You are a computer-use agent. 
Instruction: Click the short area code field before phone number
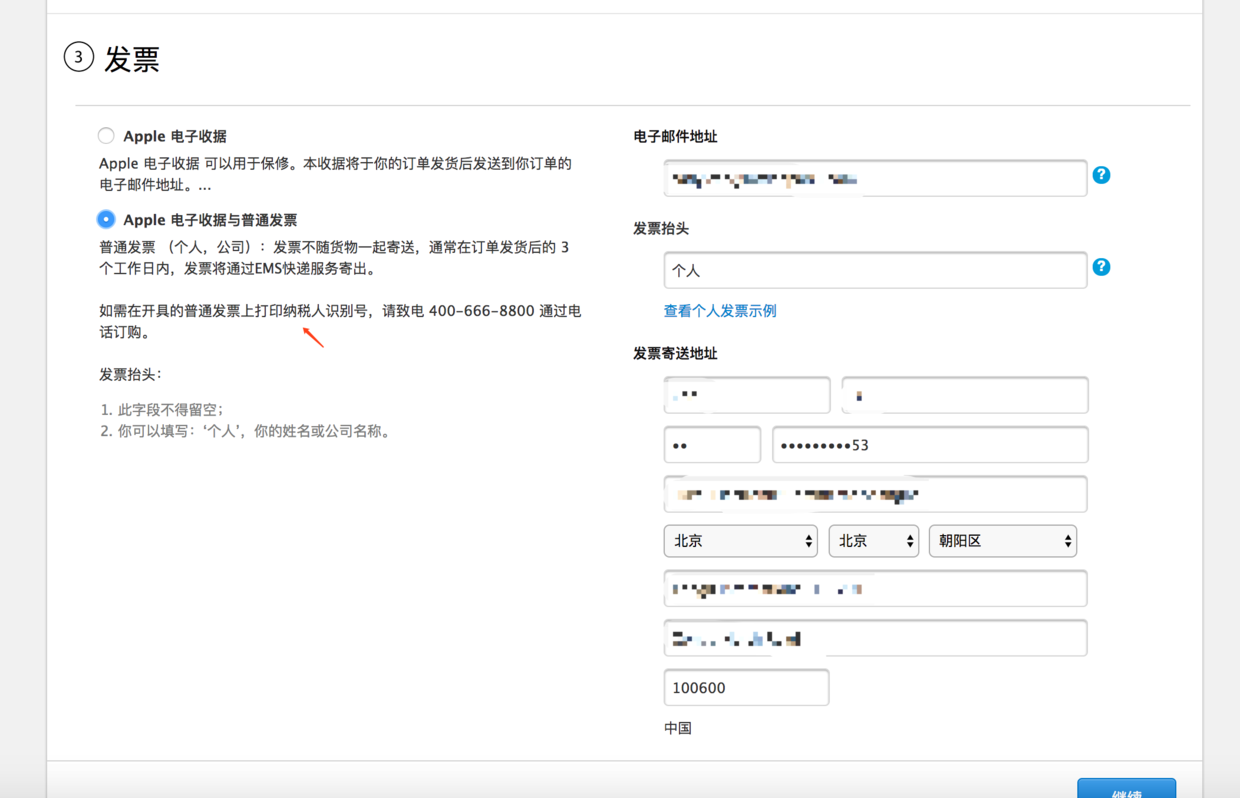click(x=712, y=445)
